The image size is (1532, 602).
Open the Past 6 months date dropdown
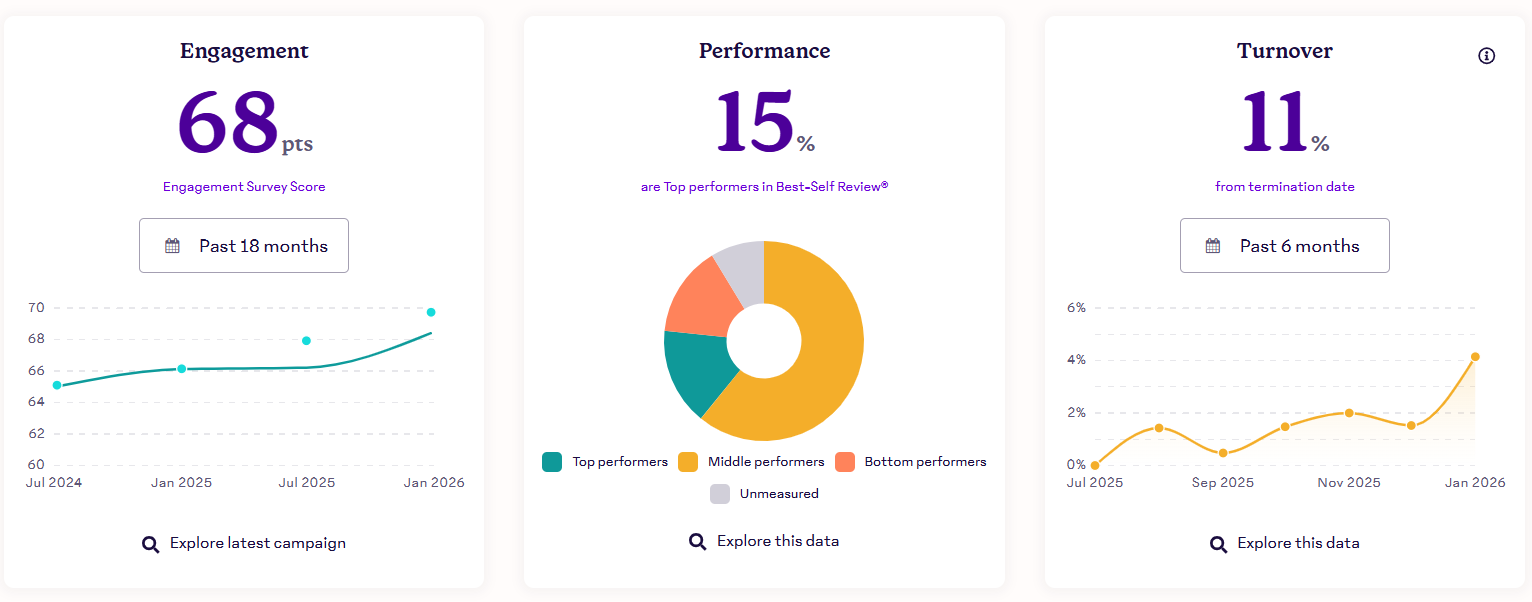tap(1284, 246)
